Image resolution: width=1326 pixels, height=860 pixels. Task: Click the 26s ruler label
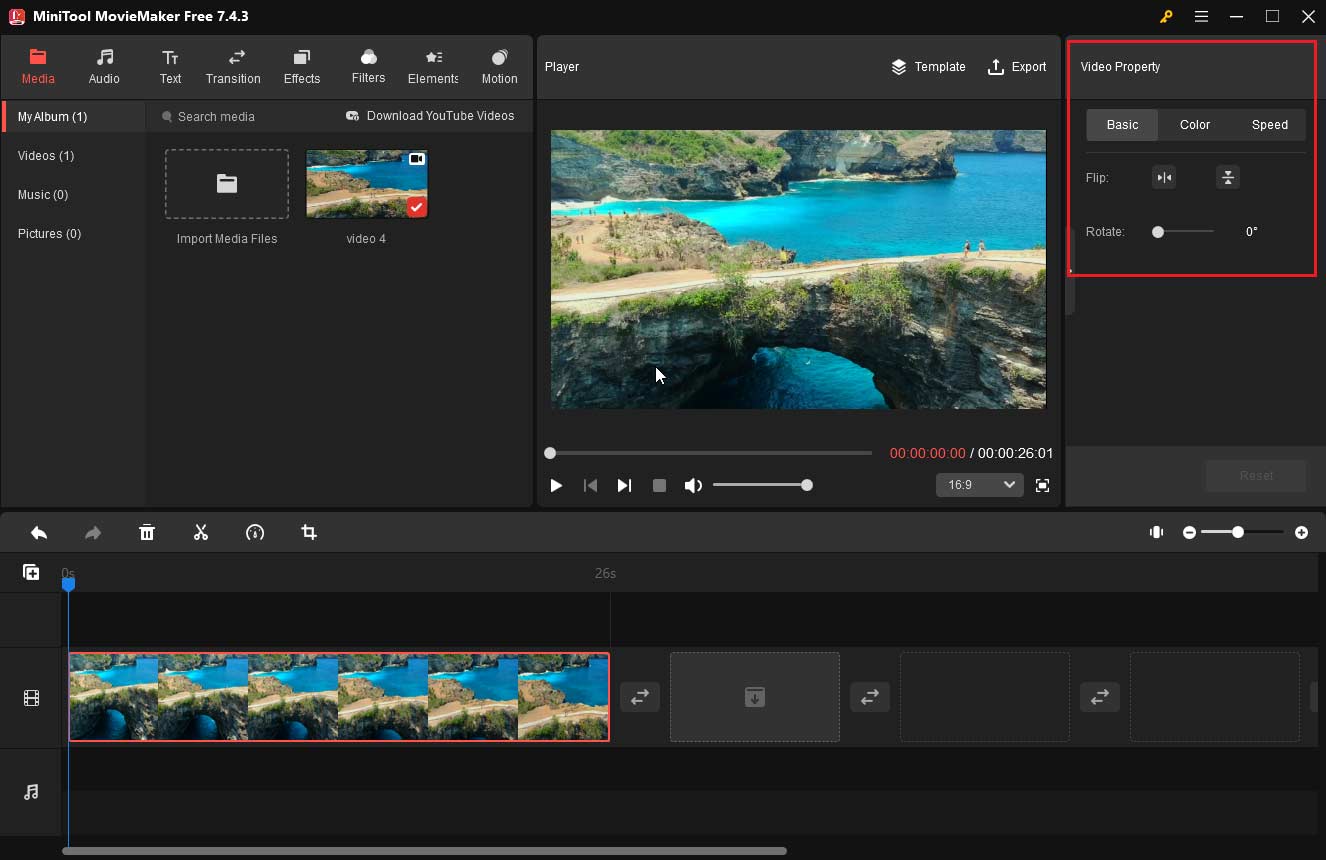(605, 573)
